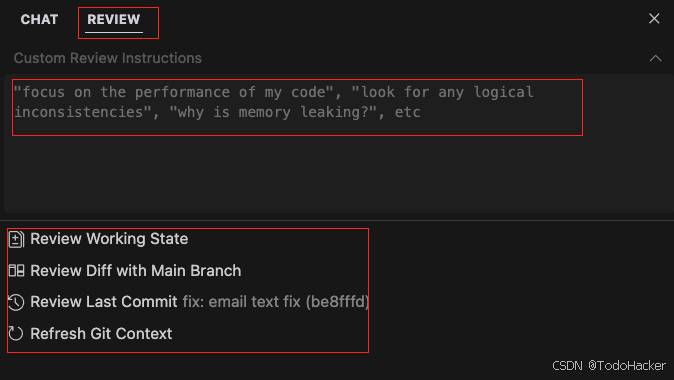
Task: Select the Review Last Commit label
Action: point(104,302)
